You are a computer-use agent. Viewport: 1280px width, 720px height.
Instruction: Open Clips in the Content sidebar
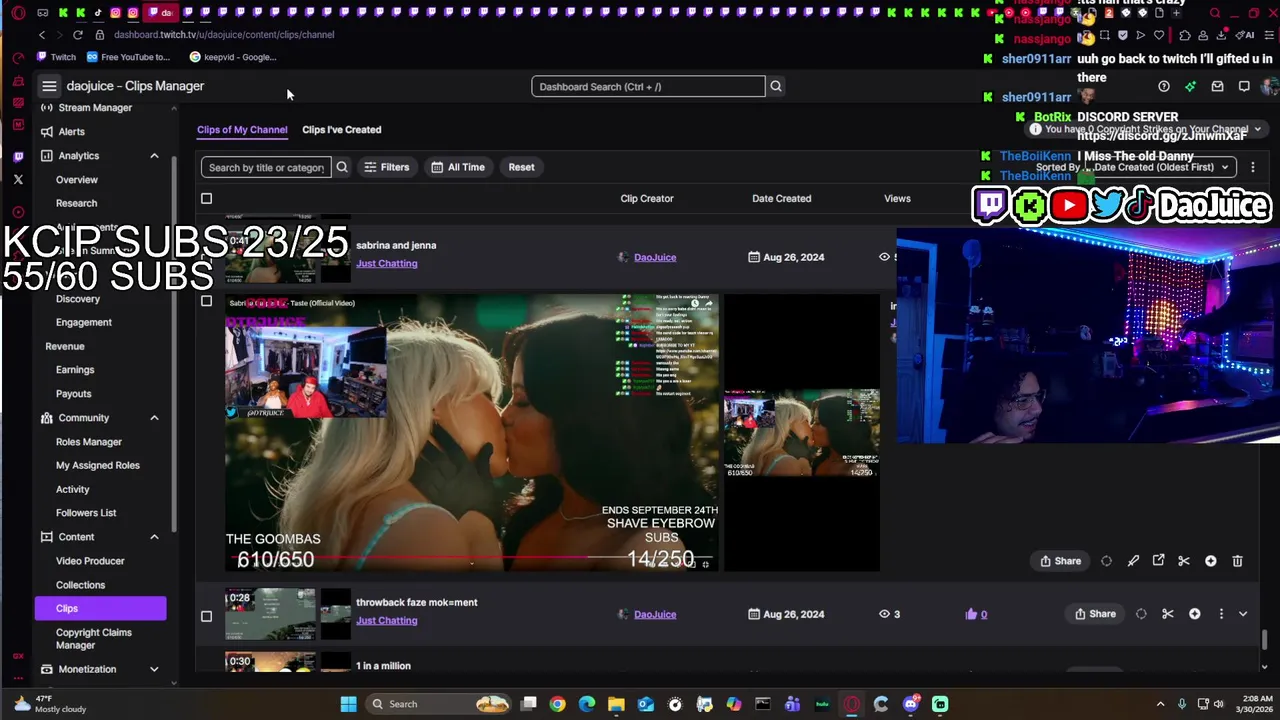coord(100,608)
